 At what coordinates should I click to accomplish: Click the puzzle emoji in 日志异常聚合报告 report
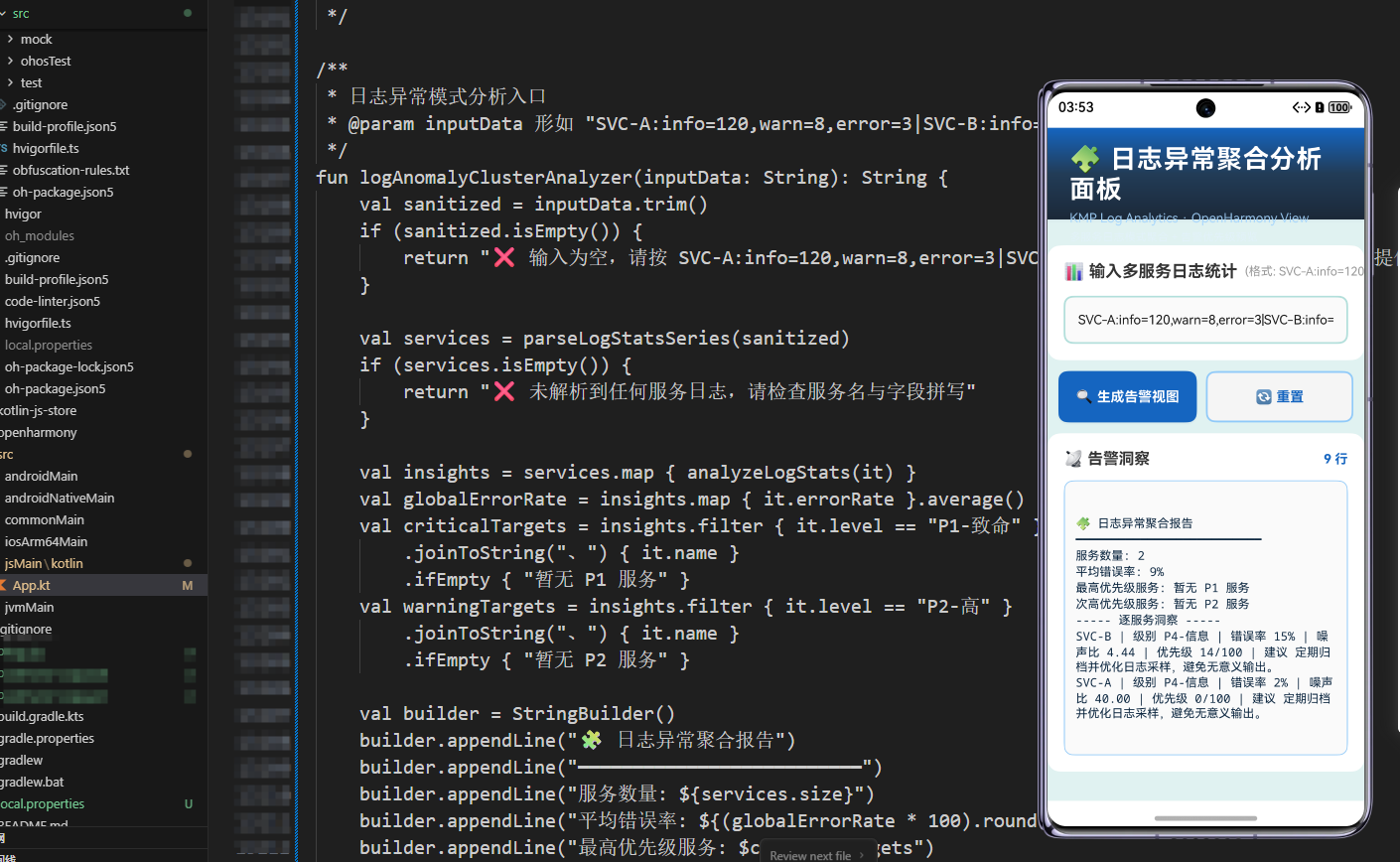point(1083,523)
